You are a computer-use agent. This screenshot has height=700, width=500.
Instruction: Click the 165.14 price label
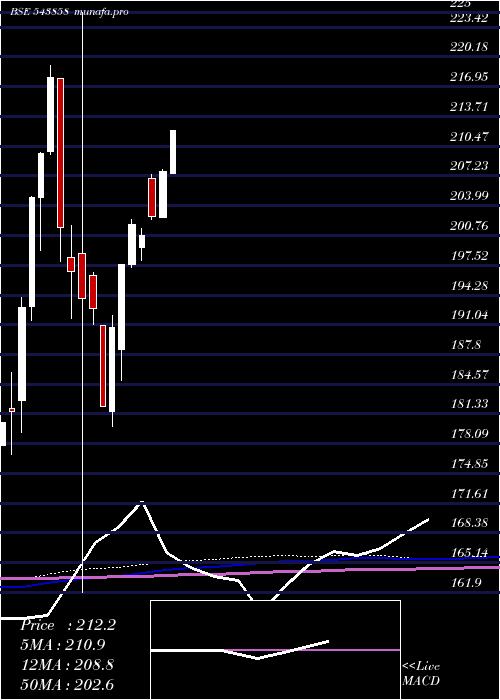(469, 553)
